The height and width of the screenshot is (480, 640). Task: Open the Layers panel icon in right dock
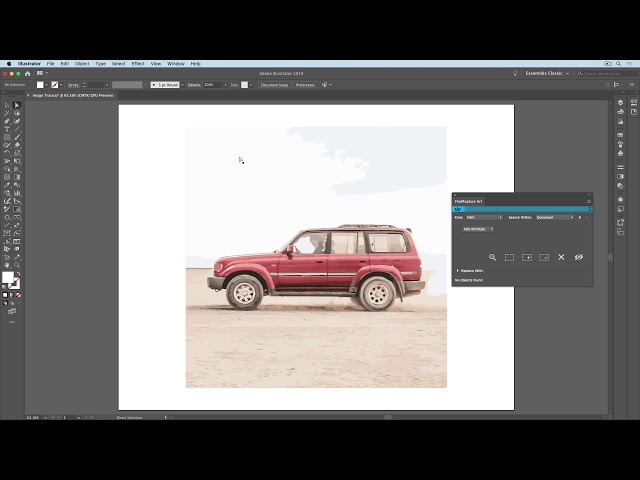tap(620, 102)
